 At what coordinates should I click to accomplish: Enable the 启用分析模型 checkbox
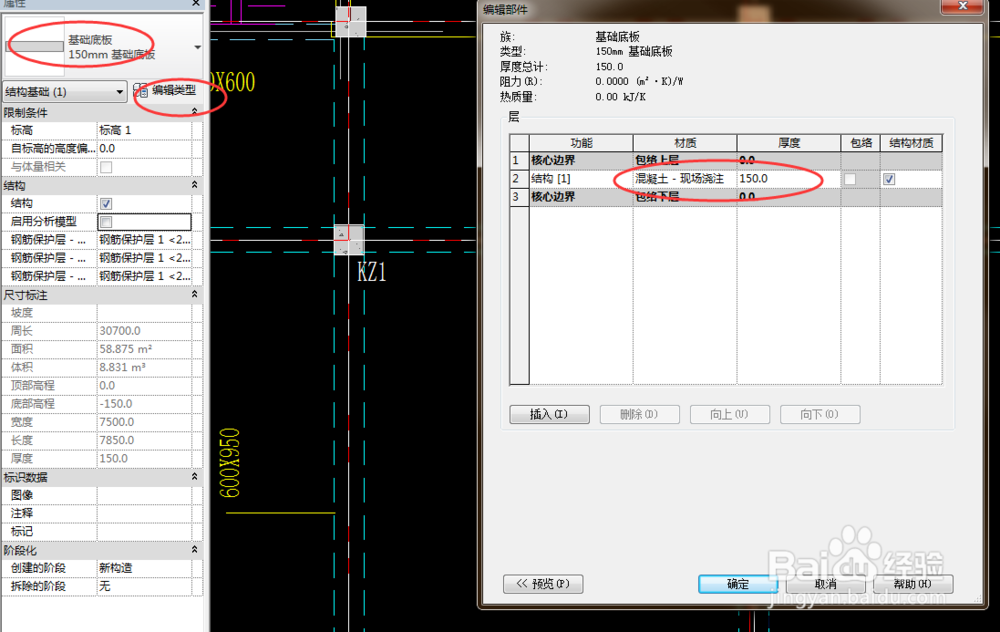(106, 221)
